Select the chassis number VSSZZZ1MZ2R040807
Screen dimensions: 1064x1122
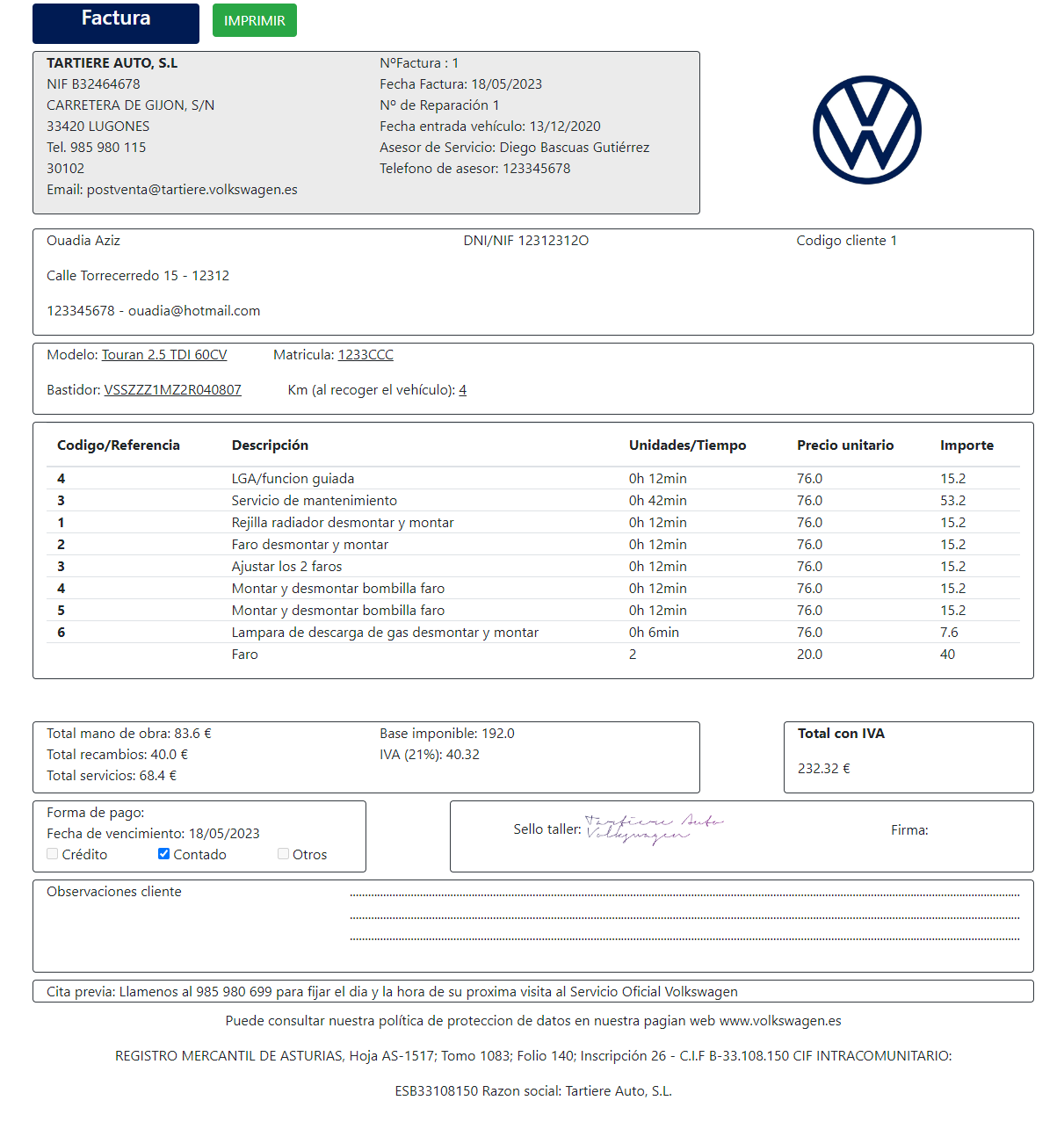click(172, 390)
